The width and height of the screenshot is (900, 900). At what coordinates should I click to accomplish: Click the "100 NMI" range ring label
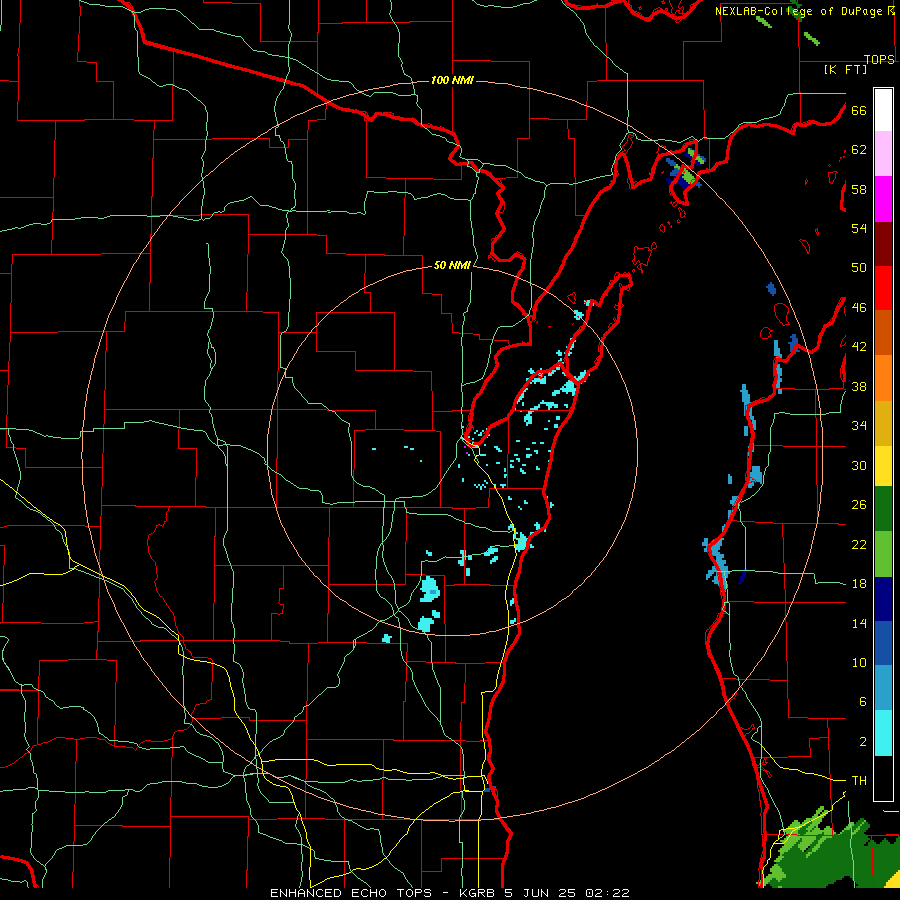pos(452,80)
